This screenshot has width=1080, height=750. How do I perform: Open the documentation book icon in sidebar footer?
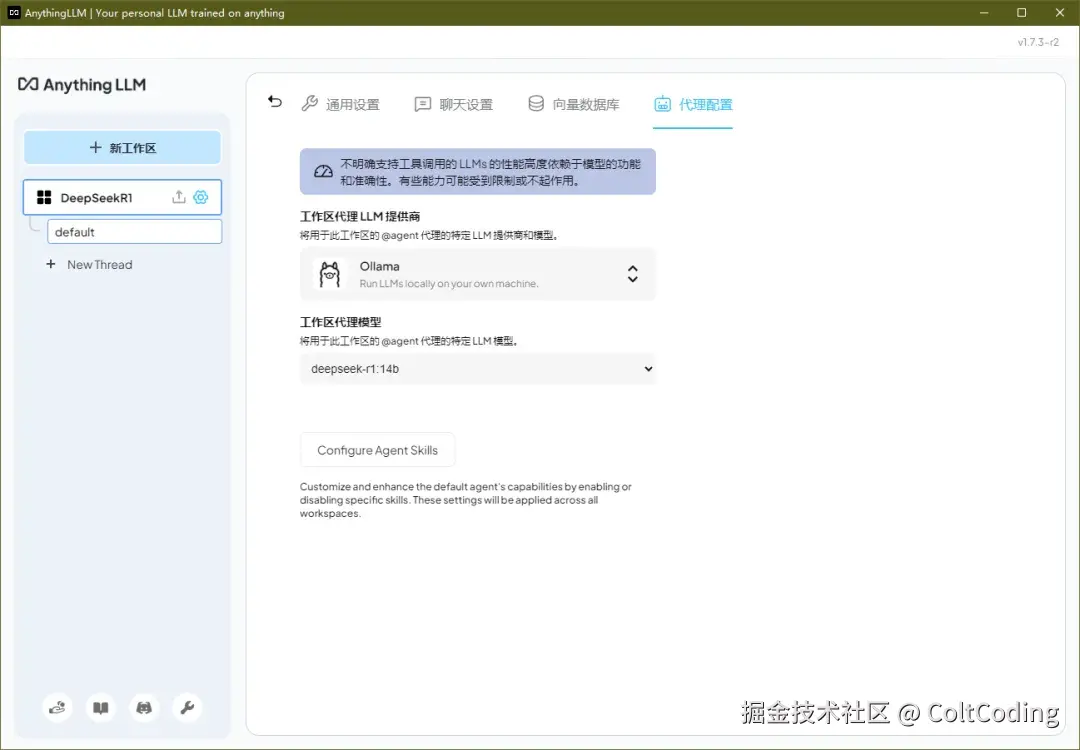pyautogui.click(x=100, y=707)
